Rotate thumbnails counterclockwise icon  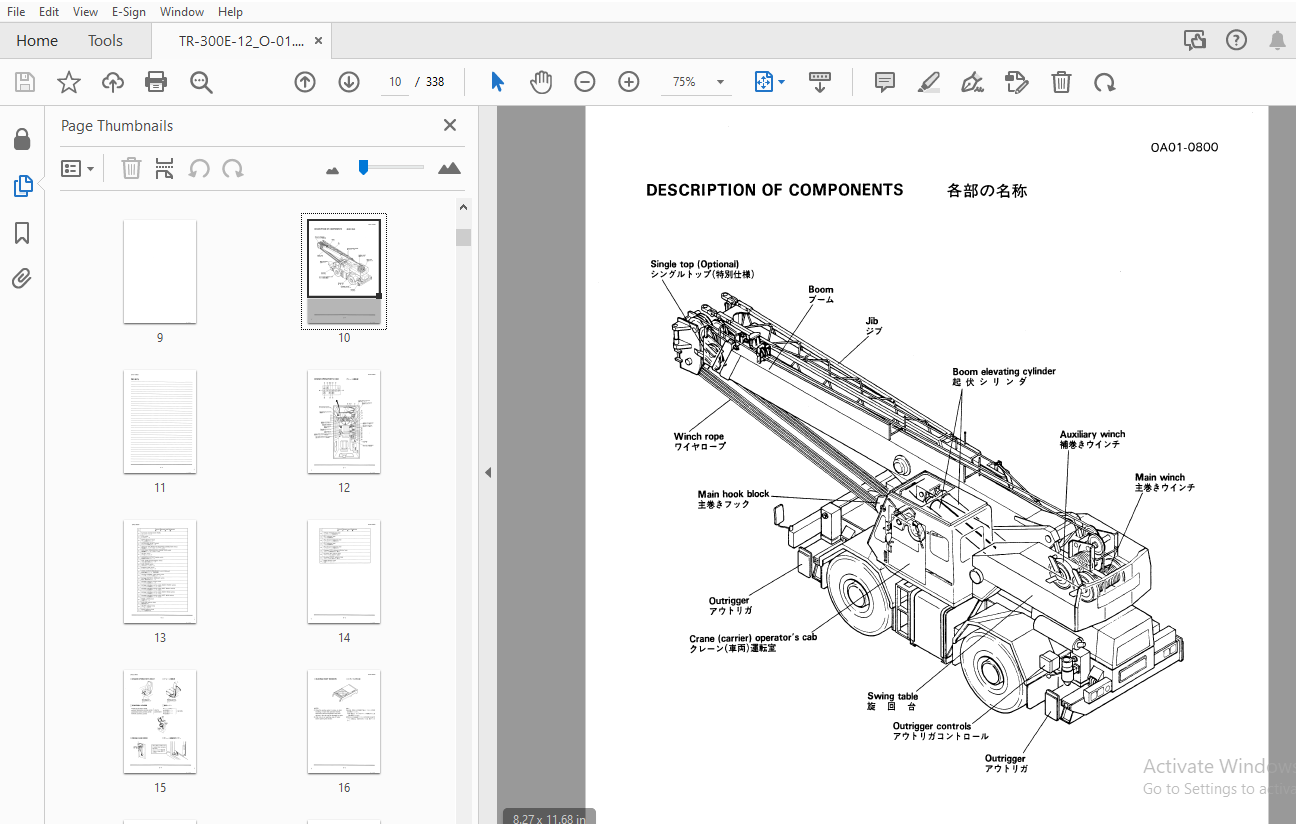(x=199, y=169)
